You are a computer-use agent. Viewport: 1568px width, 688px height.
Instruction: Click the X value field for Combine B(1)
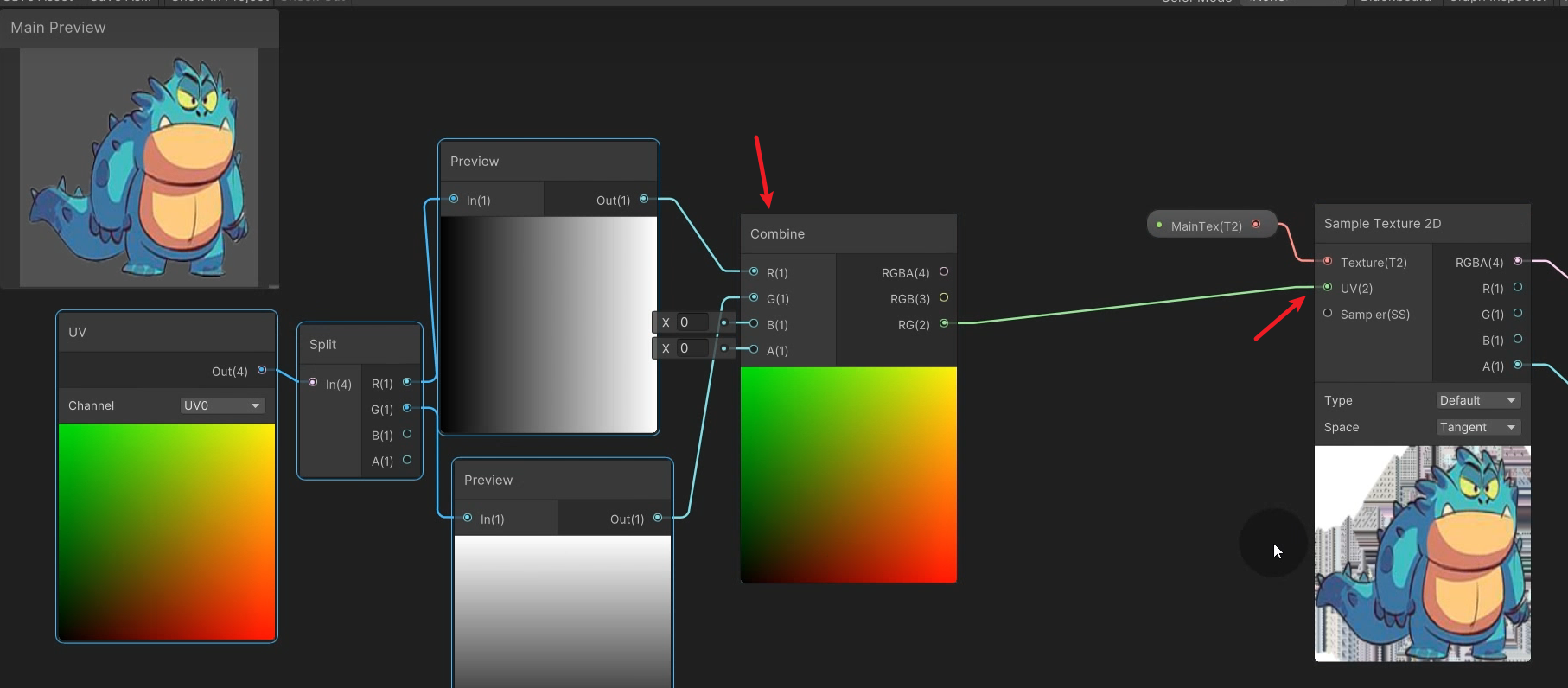pos(693,322)
